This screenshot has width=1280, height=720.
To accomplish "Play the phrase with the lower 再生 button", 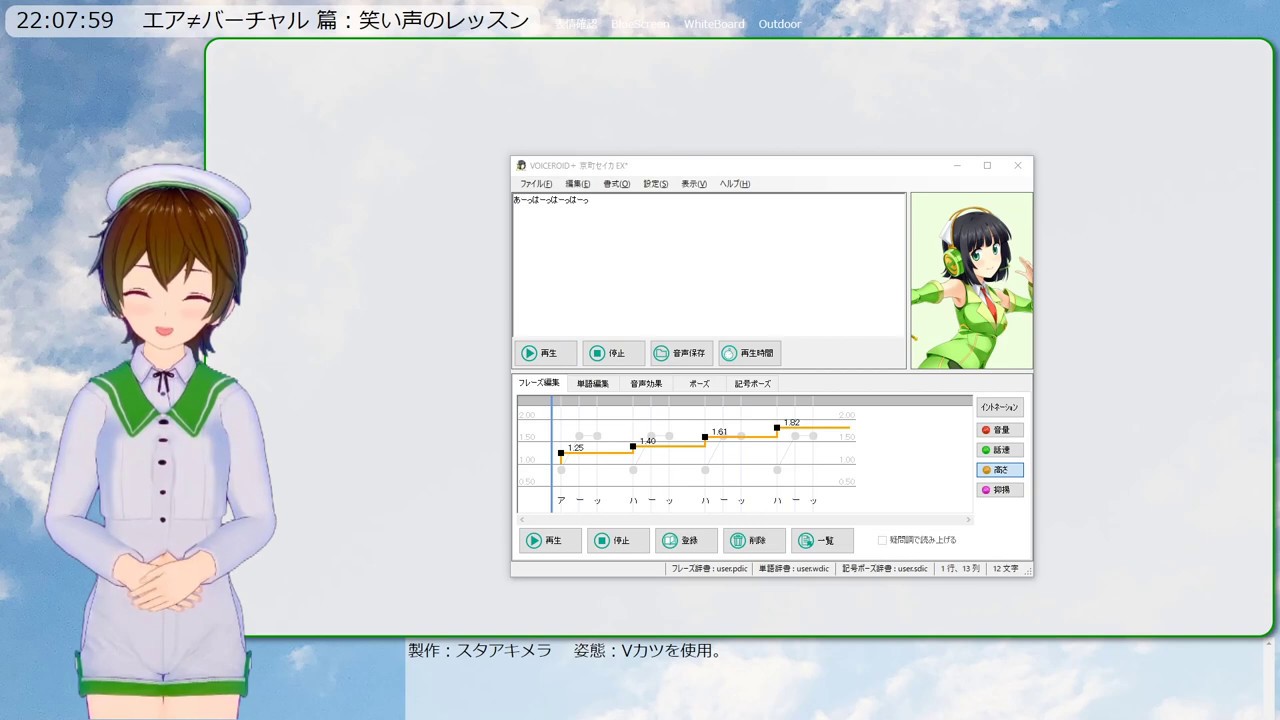I will point(550,540).
